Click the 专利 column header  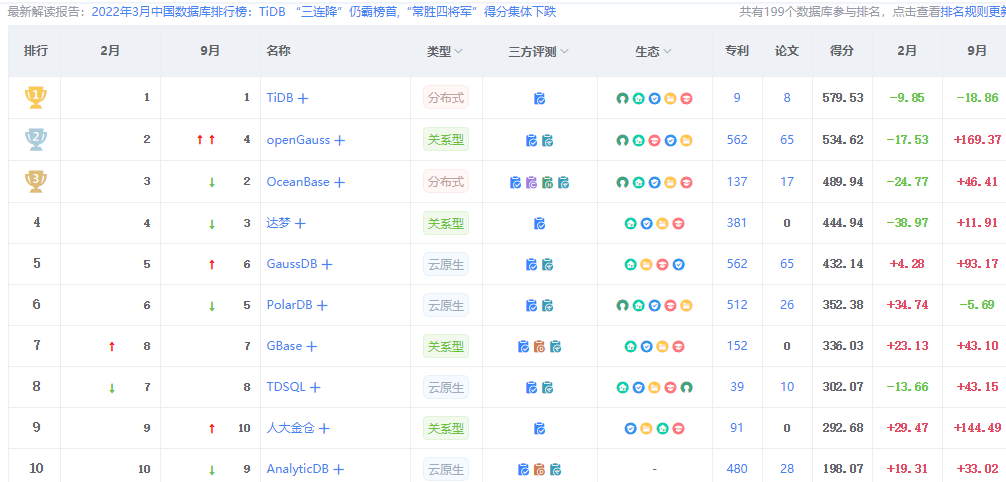click(x=736, y=51)
